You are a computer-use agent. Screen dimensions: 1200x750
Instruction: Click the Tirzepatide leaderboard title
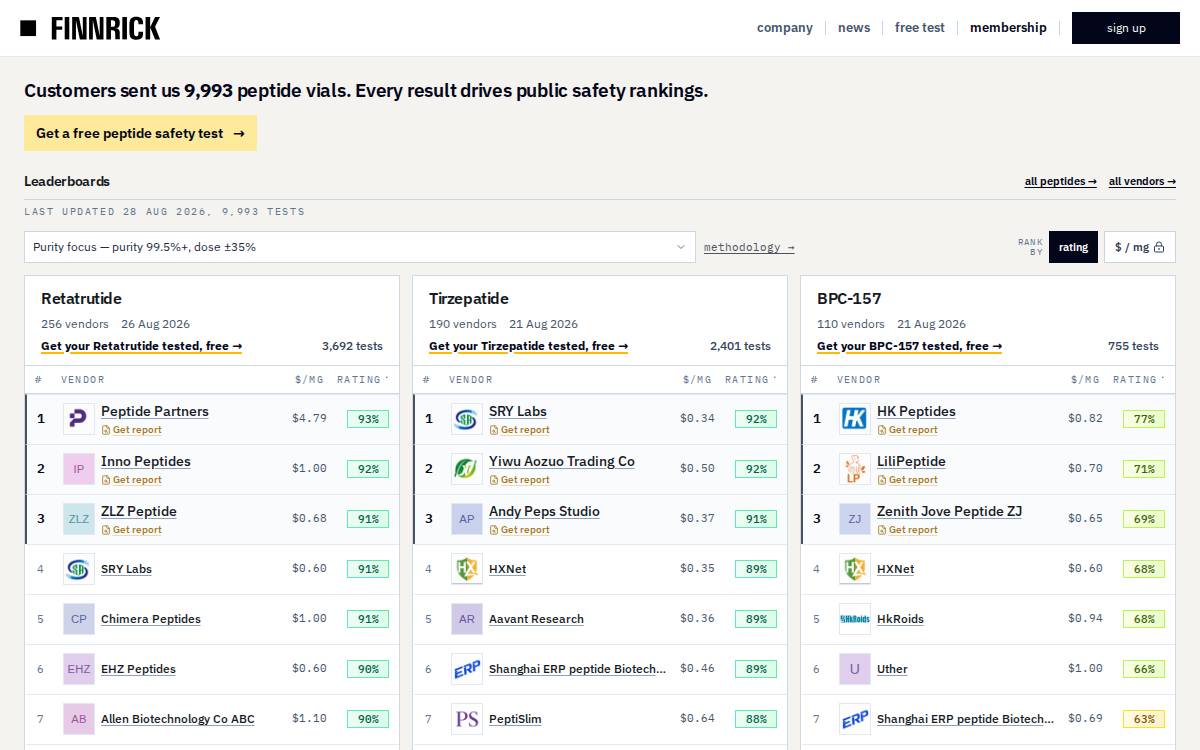coord(469,298)
